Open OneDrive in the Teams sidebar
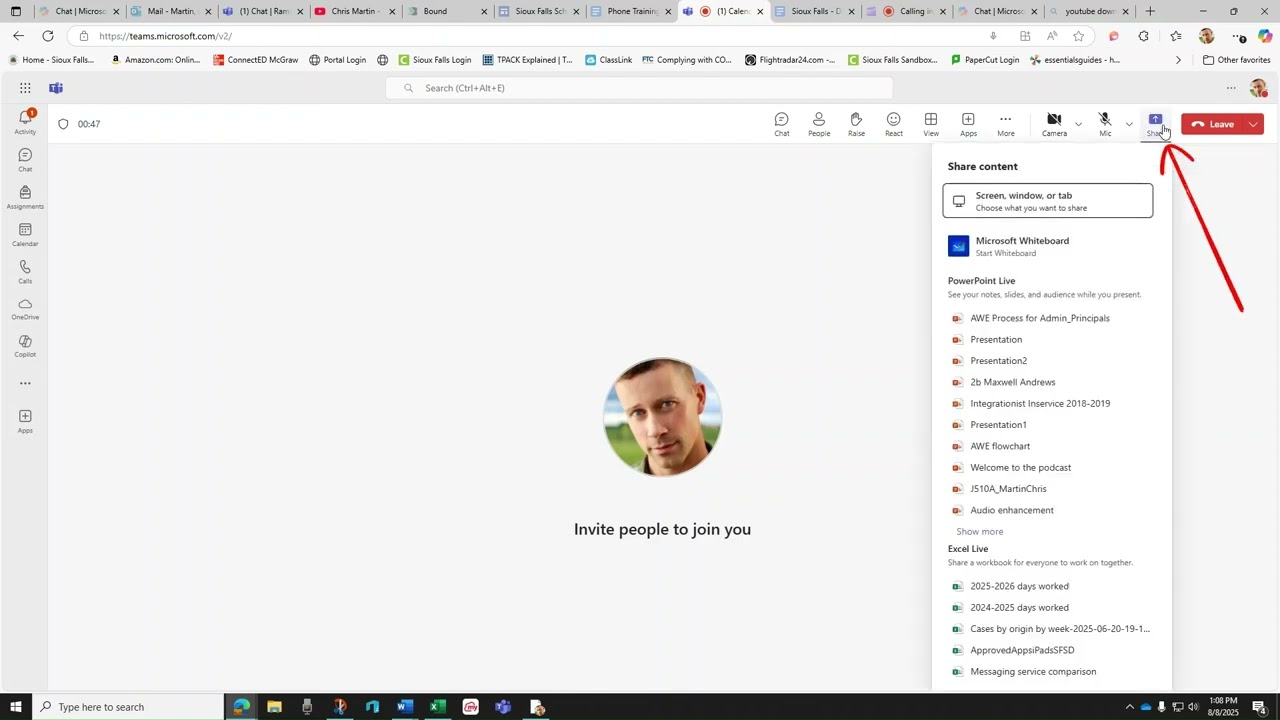 tap(25, 308)
